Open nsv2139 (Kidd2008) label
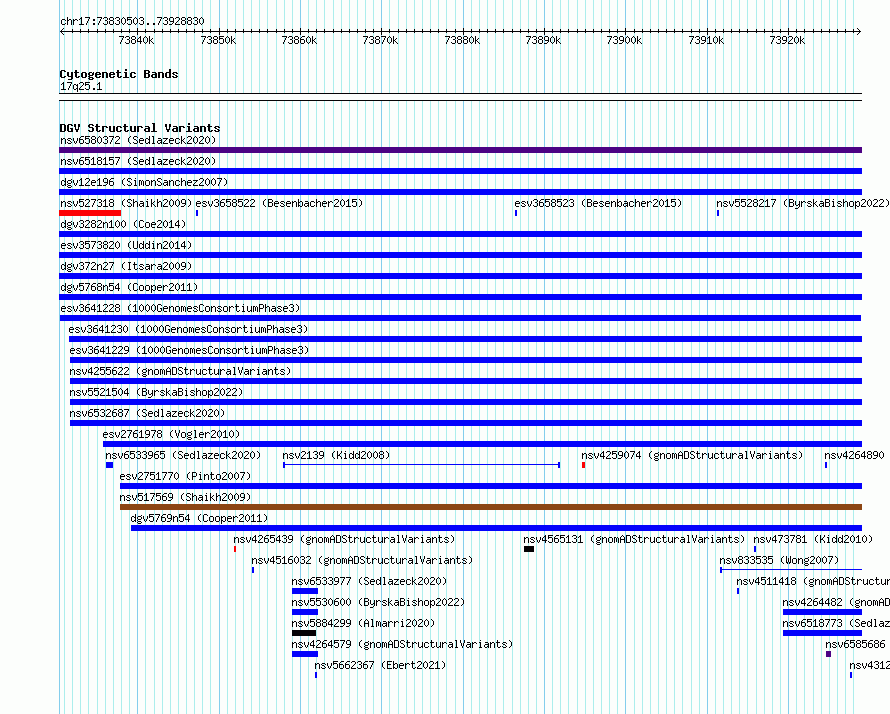 [x=336, y=455]
